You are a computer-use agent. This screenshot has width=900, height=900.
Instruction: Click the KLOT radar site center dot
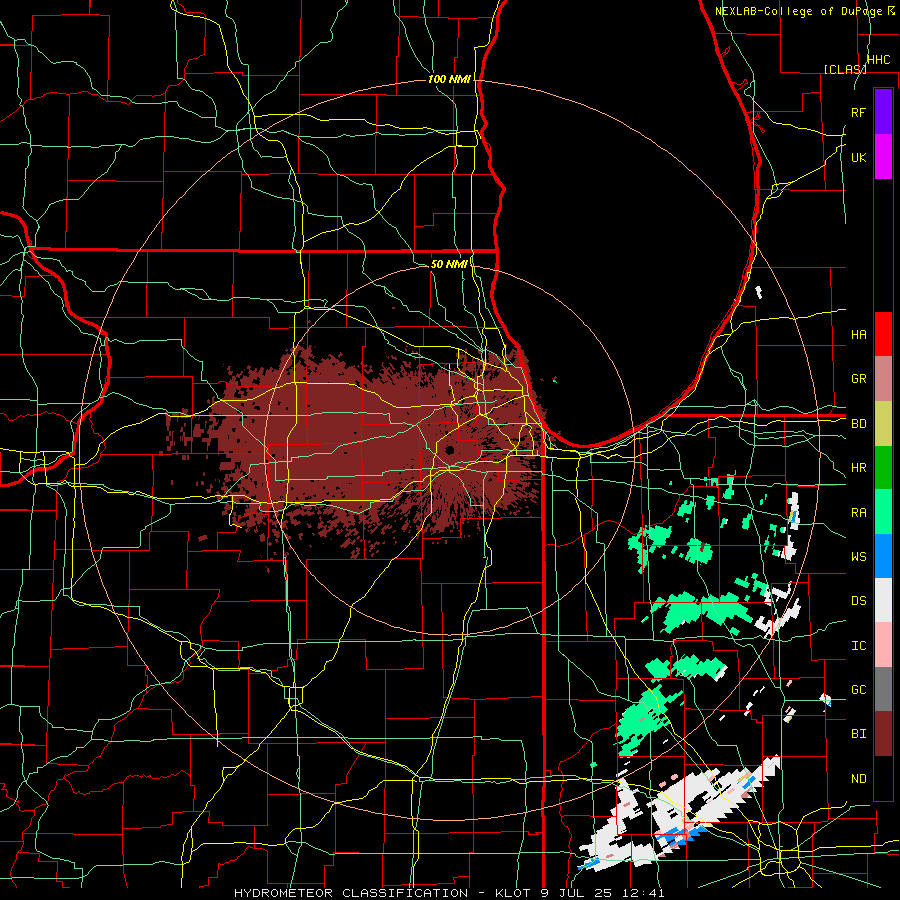click(449, 450)
